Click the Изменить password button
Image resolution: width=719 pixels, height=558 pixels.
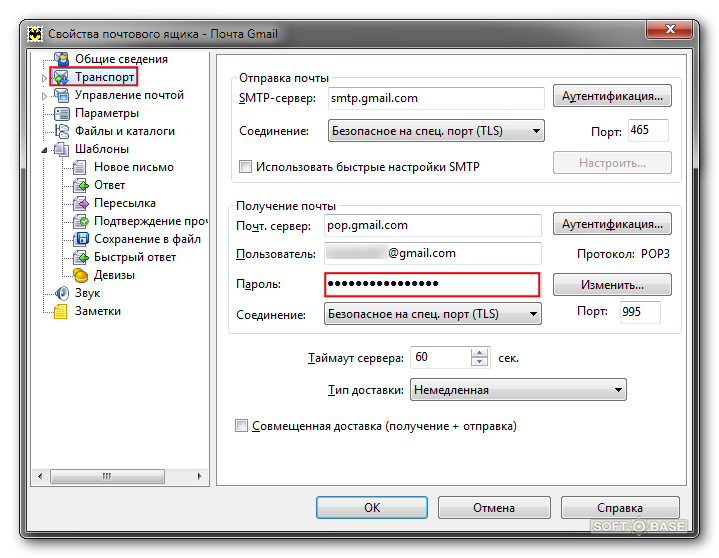612,285
